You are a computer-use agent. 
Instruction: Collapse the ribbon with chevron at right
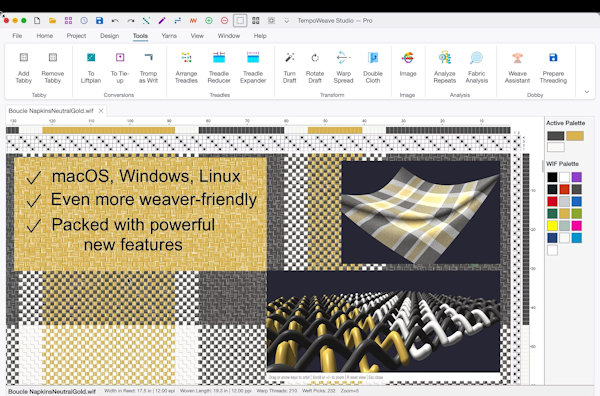(x=587, y=92)
